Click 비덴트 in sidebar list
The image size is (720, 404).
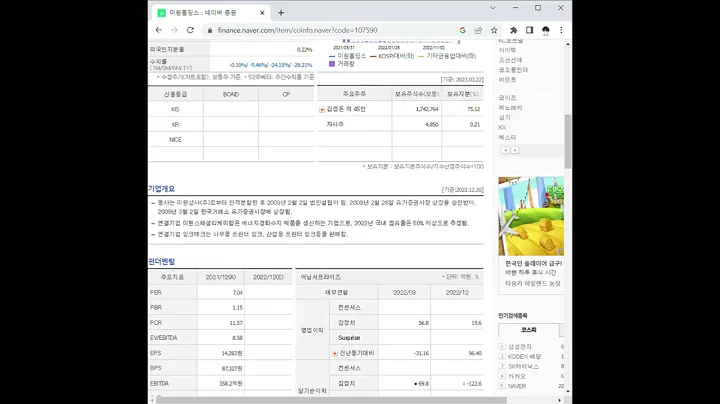(x=507, y=80)
